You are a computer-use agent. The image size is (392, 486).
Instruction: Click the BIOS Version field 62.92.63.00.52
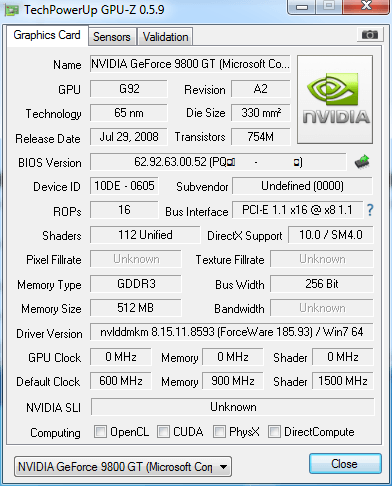218,162
